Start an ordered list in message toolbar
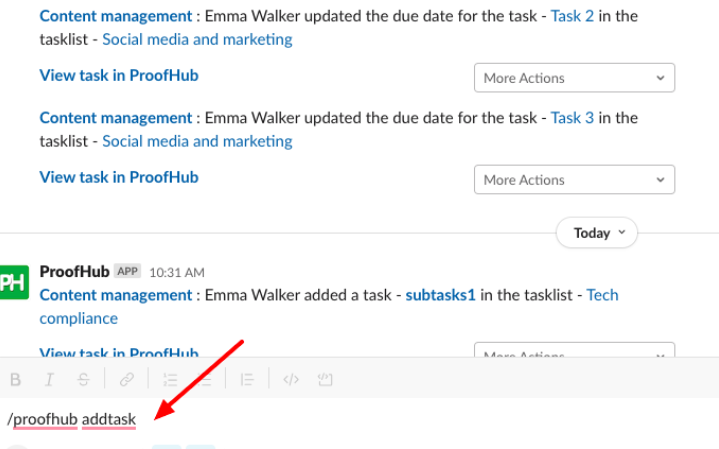This screenshot has width=719, height=449. tap(170, 379)
